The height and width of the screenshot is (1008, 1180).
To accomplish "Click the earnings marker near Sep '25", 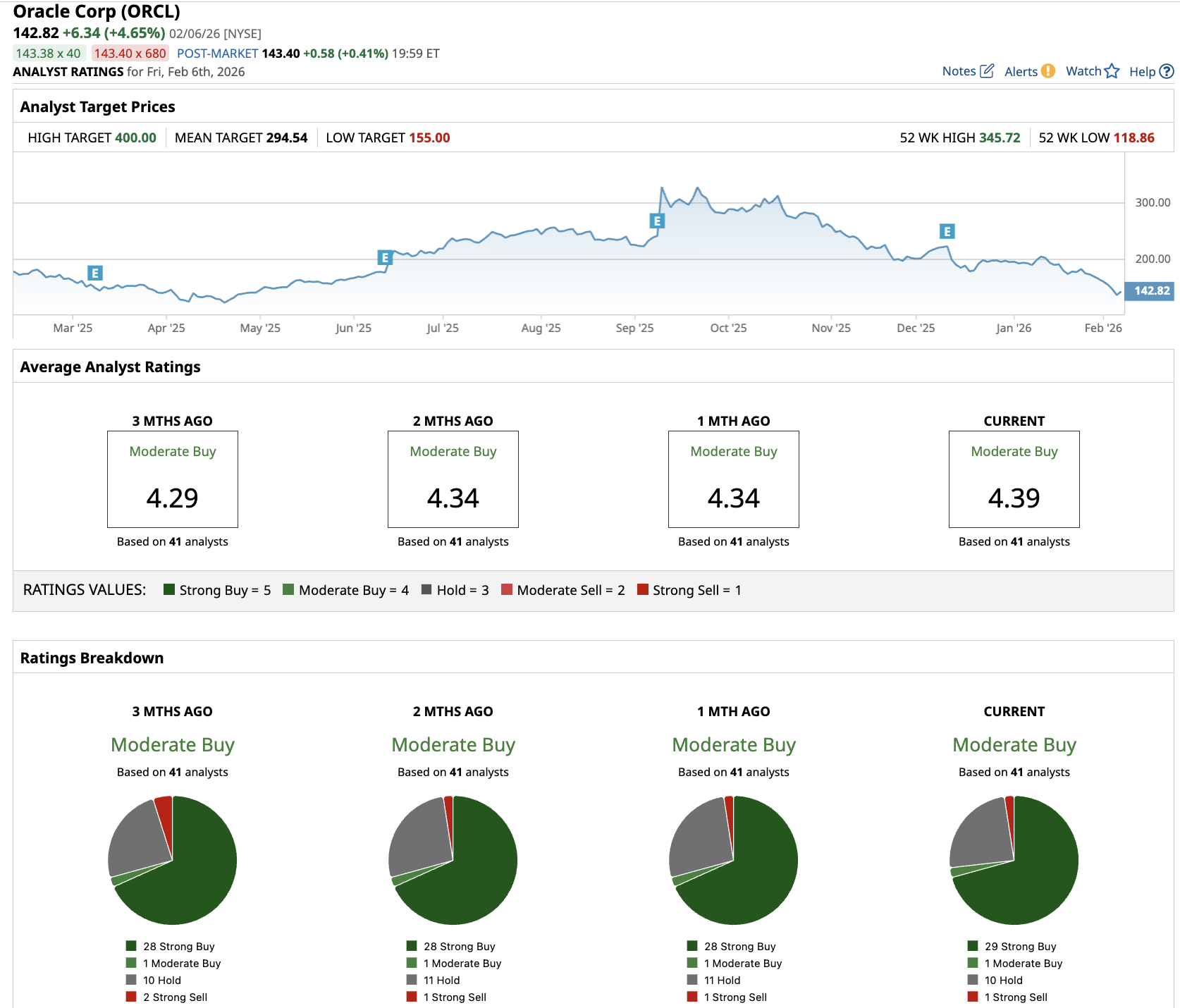I will [657, 221].
